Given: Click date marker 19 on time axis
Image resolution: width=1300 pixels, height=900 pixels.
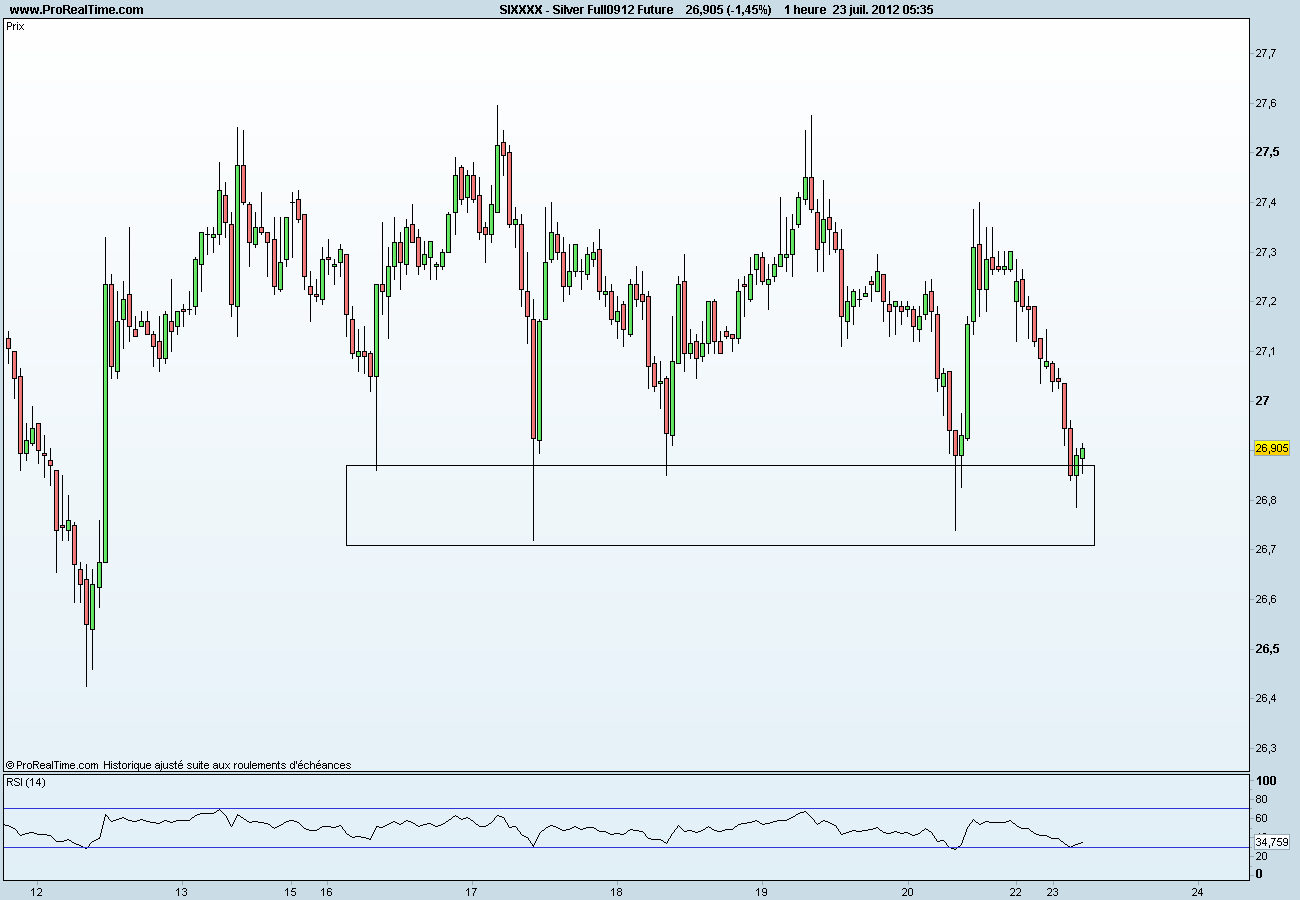Looking at the screenshot, I should point(761,891).
